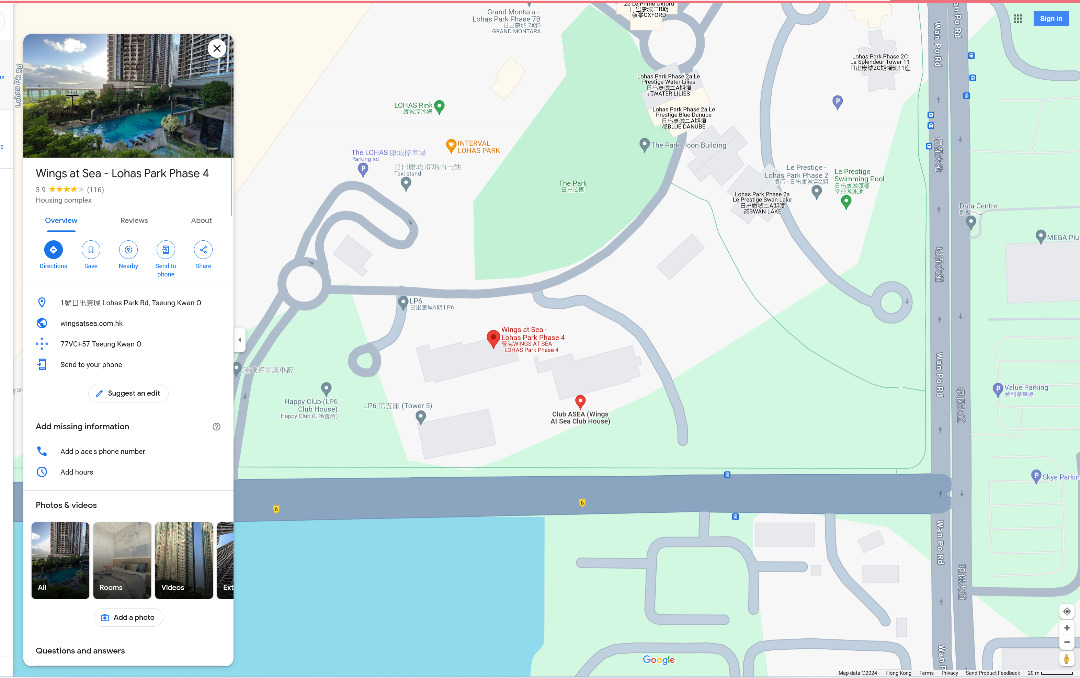Click The LOHAS parking lot marker

tap(363, 169)
